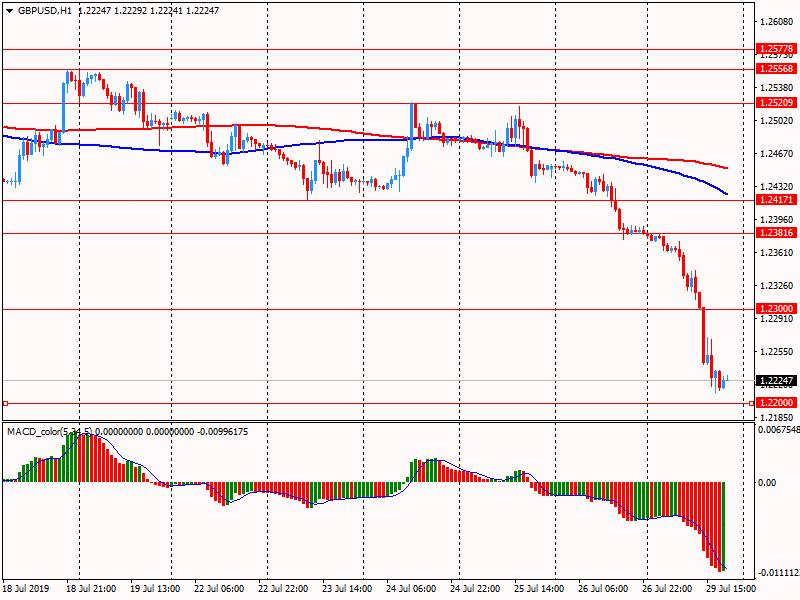Image resolution: width=800 pixels, height=600 pixels.
Task: Click the 24 Jul 22:00 time label
Action: click(x=475, y=589)
